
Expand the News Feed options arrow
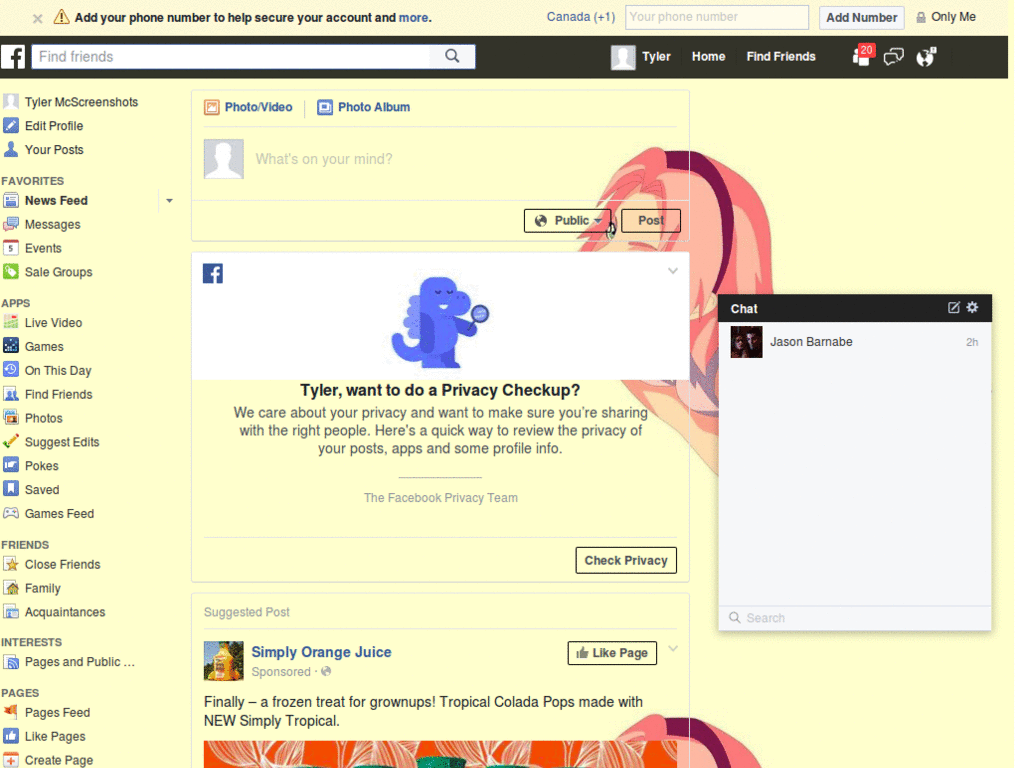pyautogui.click(x=169, y=200)
